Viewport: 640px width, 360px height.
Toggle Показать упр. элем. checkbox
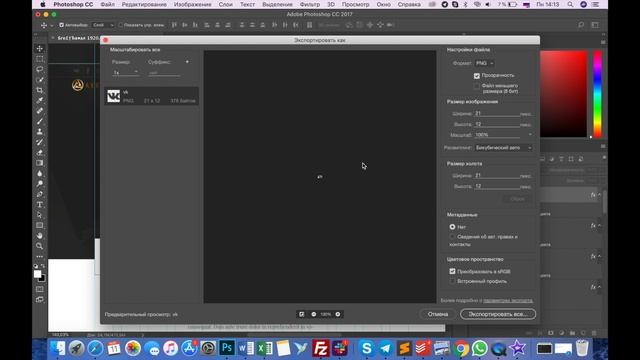click(x=120, y=25)
